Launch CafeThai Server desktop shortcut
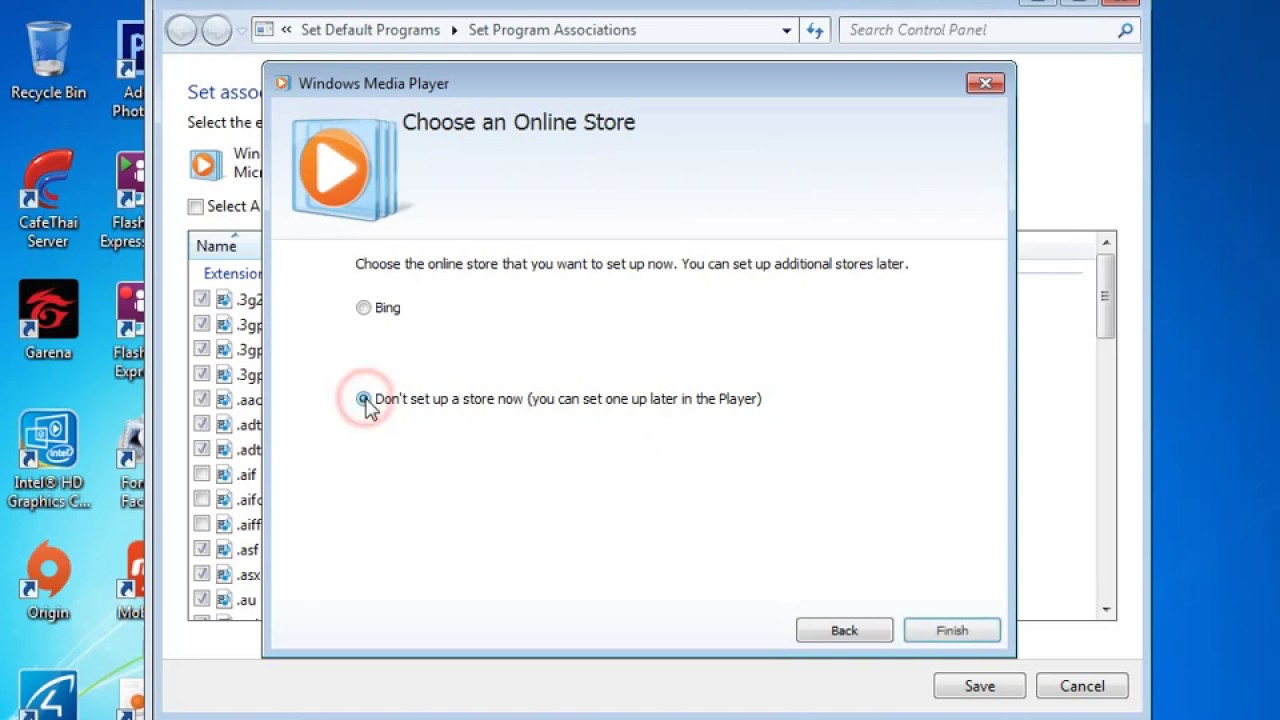Viewport: 1280px width, 720px height. point(48,200)
